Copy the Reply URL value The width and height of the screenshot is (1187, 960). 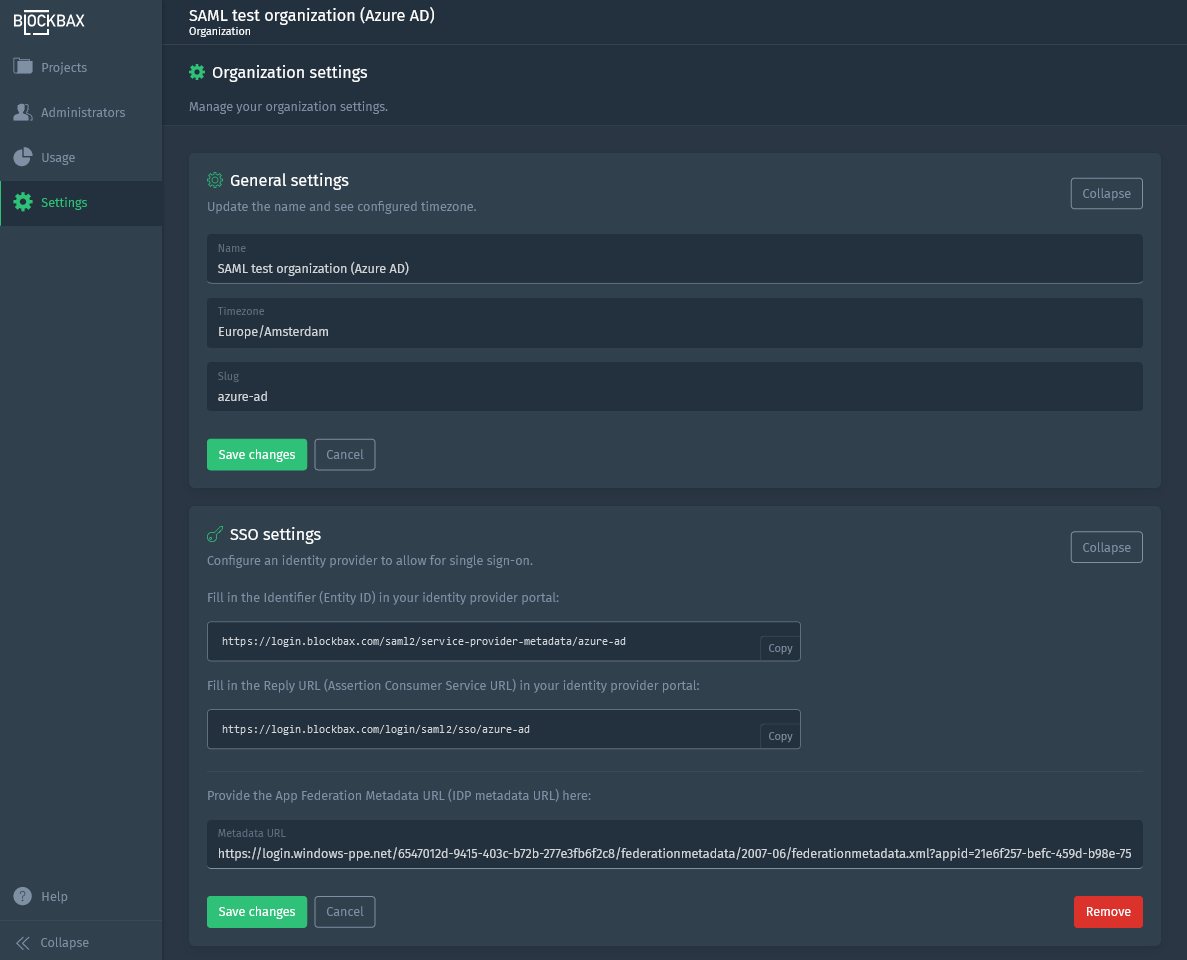780,736
